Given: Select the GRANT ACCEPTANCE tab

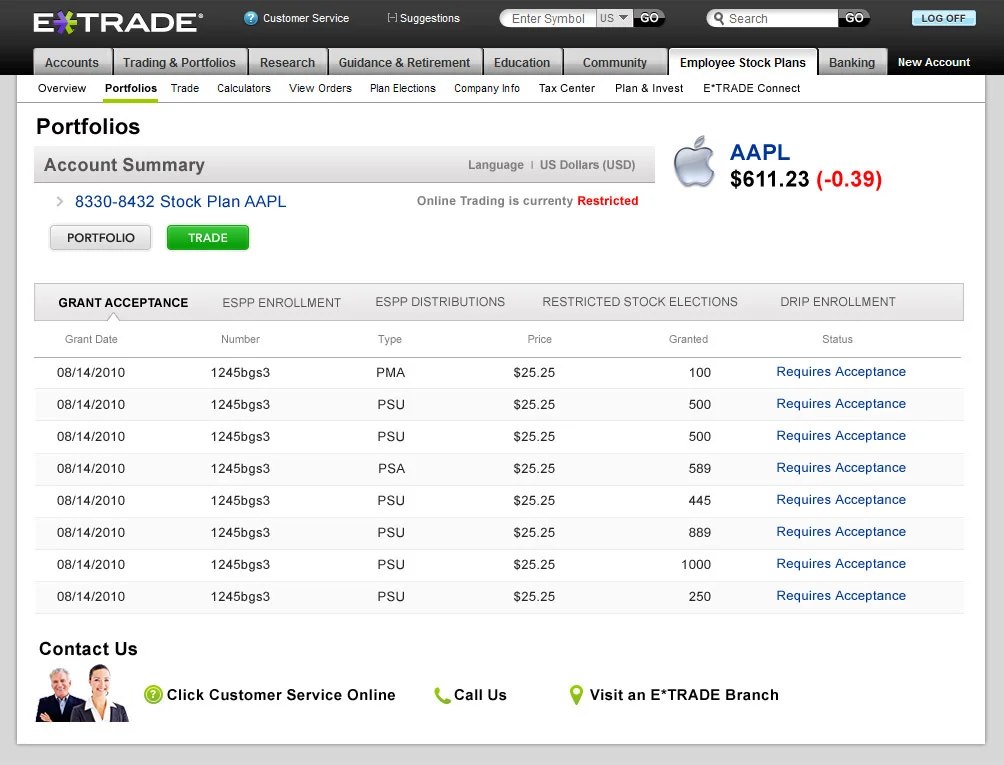Looking at the screenshot, I should (123, 303).
